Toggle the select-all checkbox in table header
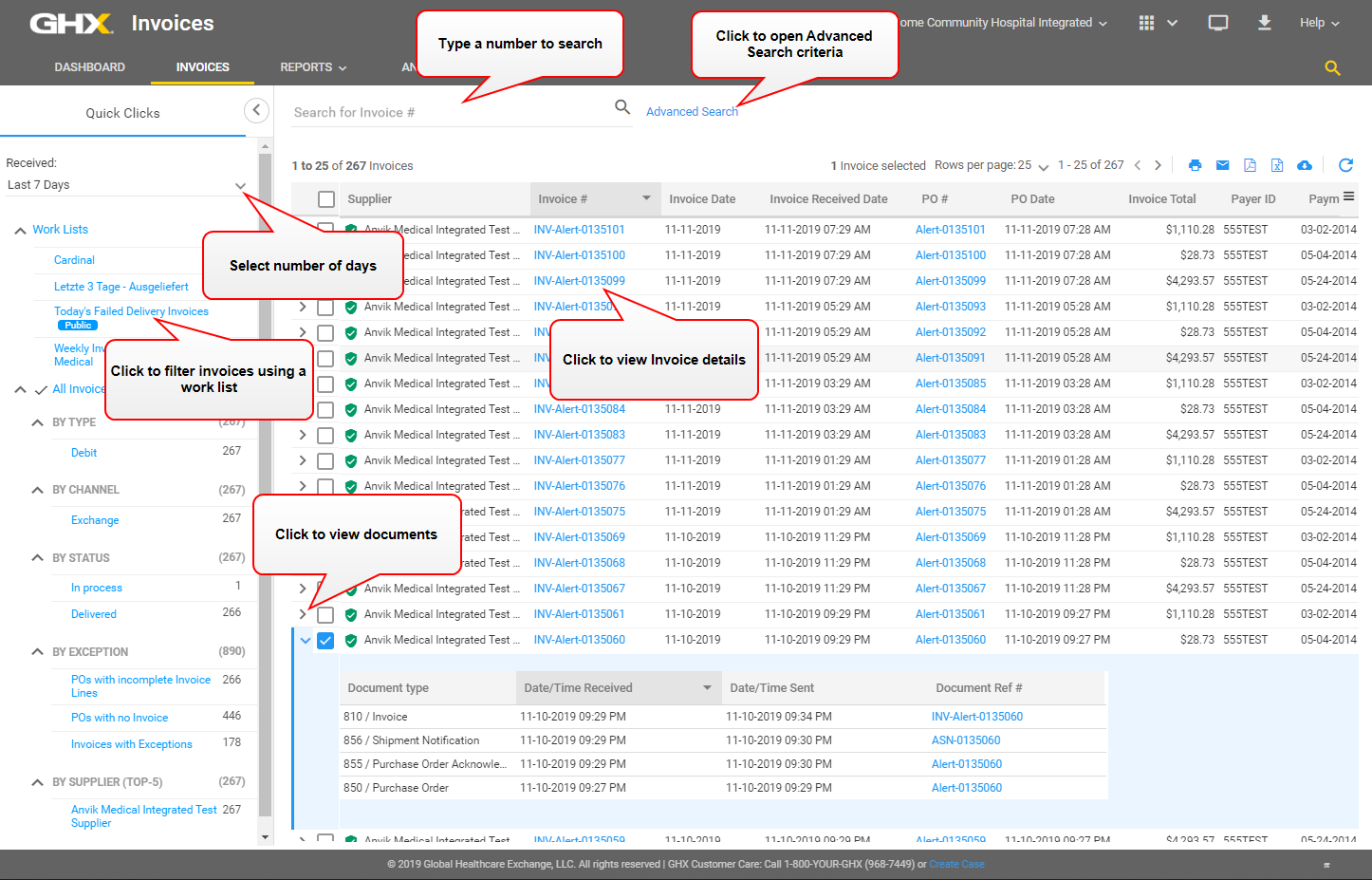 (326, 199)
